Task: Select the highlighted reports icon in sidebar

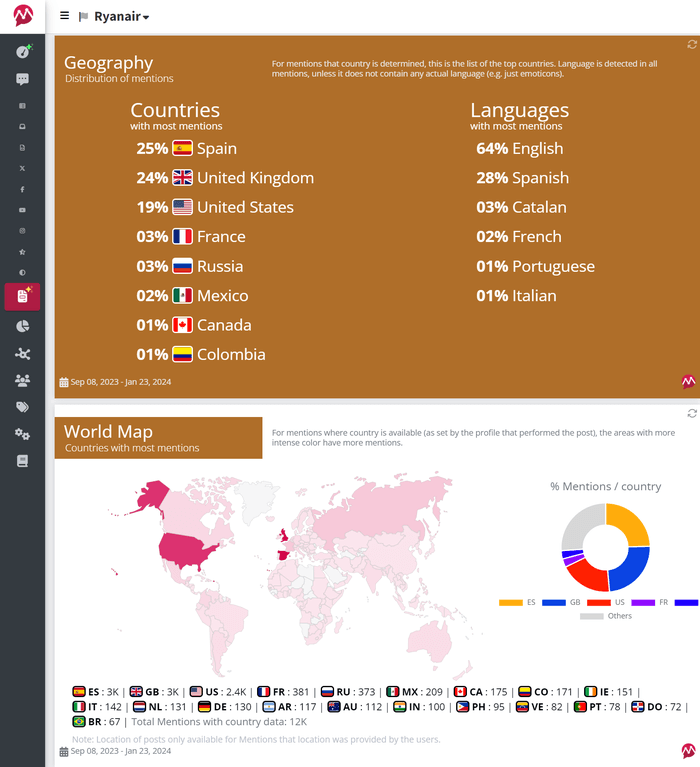Action: (23, 296)
